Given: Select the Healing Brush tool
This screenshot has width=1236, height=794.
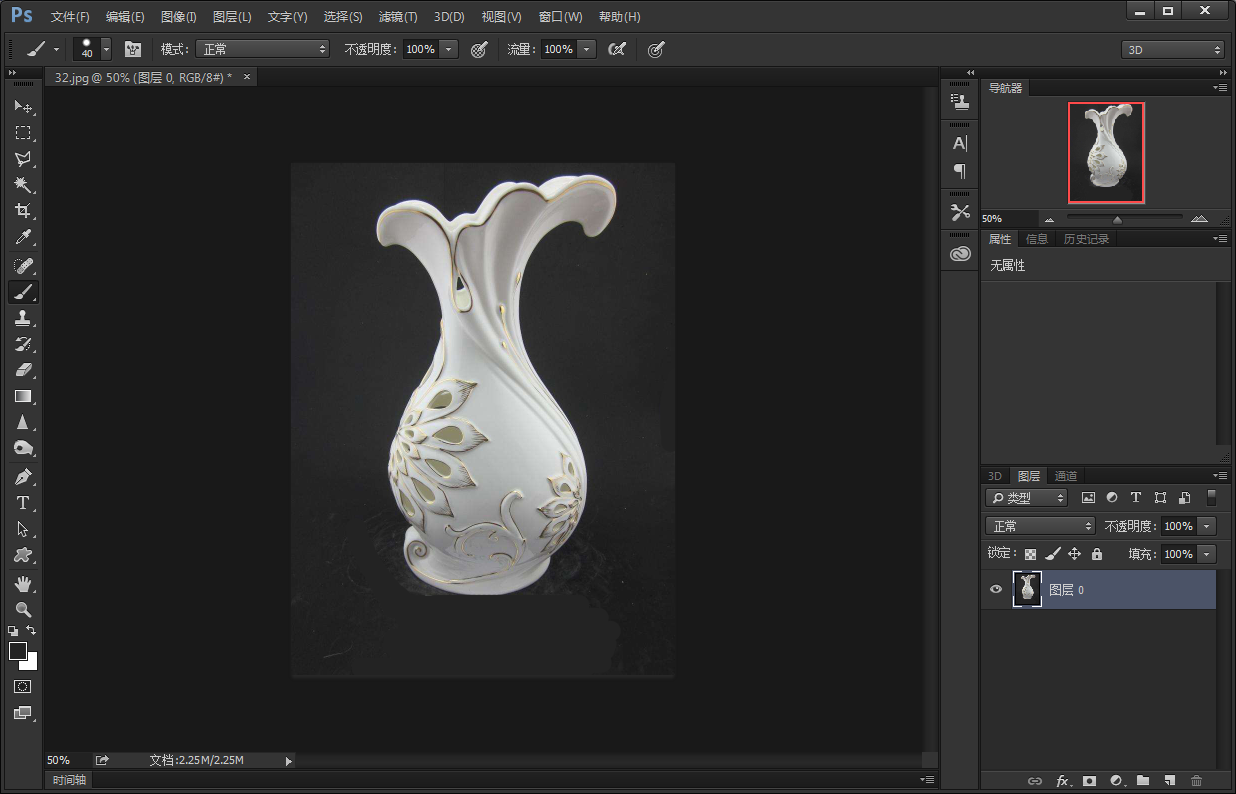Looking at the screenshot, I should (22, 265).
